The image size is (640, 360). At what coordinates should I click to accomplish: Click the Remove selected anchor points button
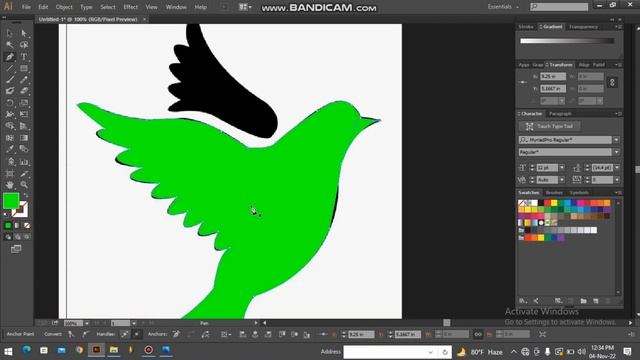176,334
